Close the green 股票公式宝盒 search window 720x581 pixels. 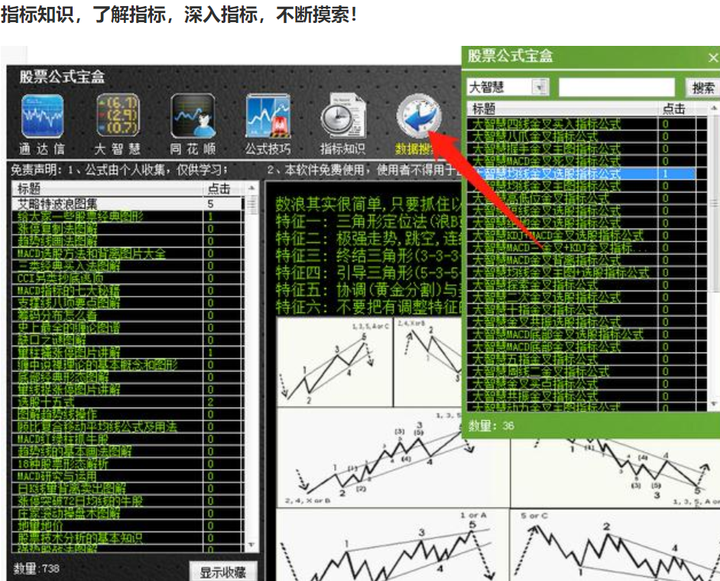[x=713, y=58]
